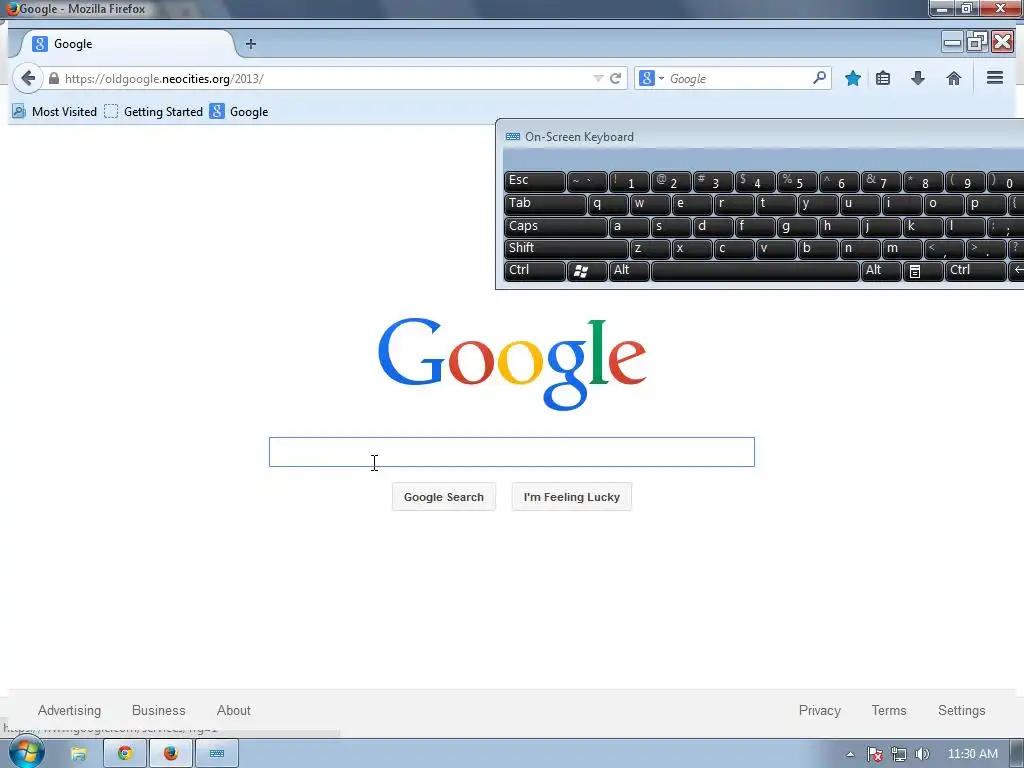
Task: Click the network tray icon
Action: coord(899,754)
